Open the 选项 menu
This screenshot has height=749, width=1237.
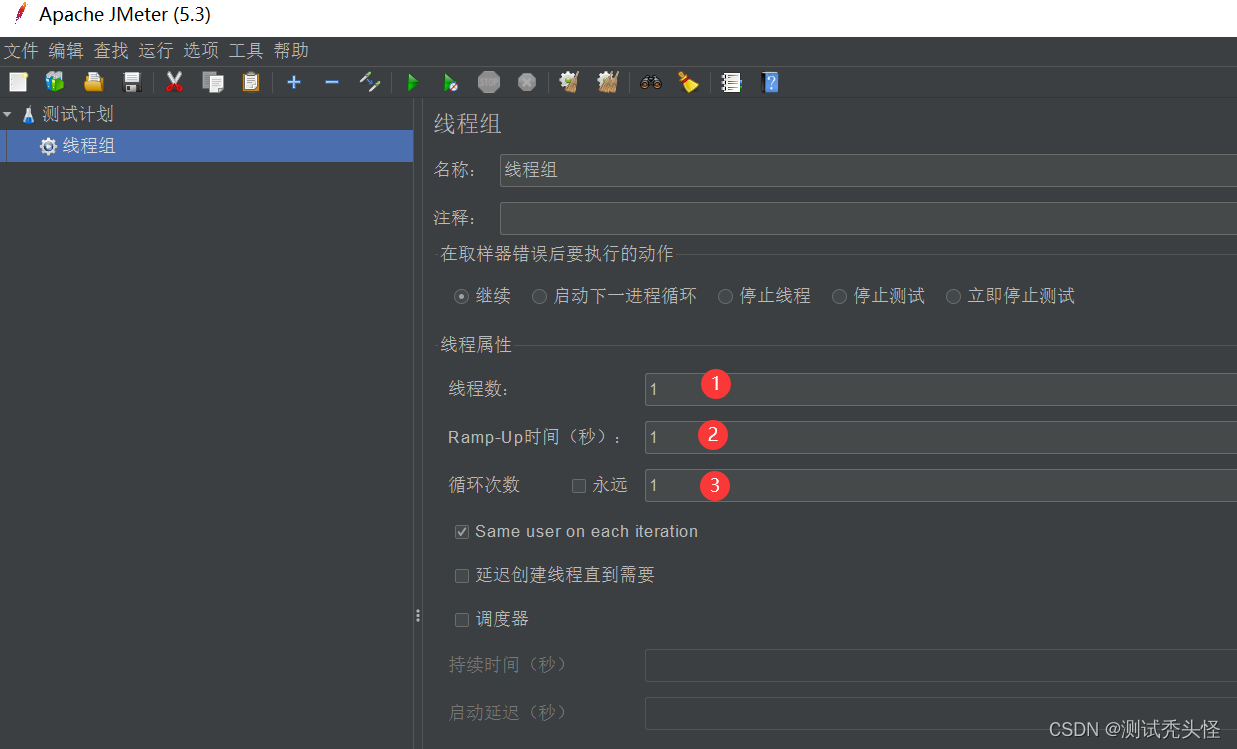point(201,51)
